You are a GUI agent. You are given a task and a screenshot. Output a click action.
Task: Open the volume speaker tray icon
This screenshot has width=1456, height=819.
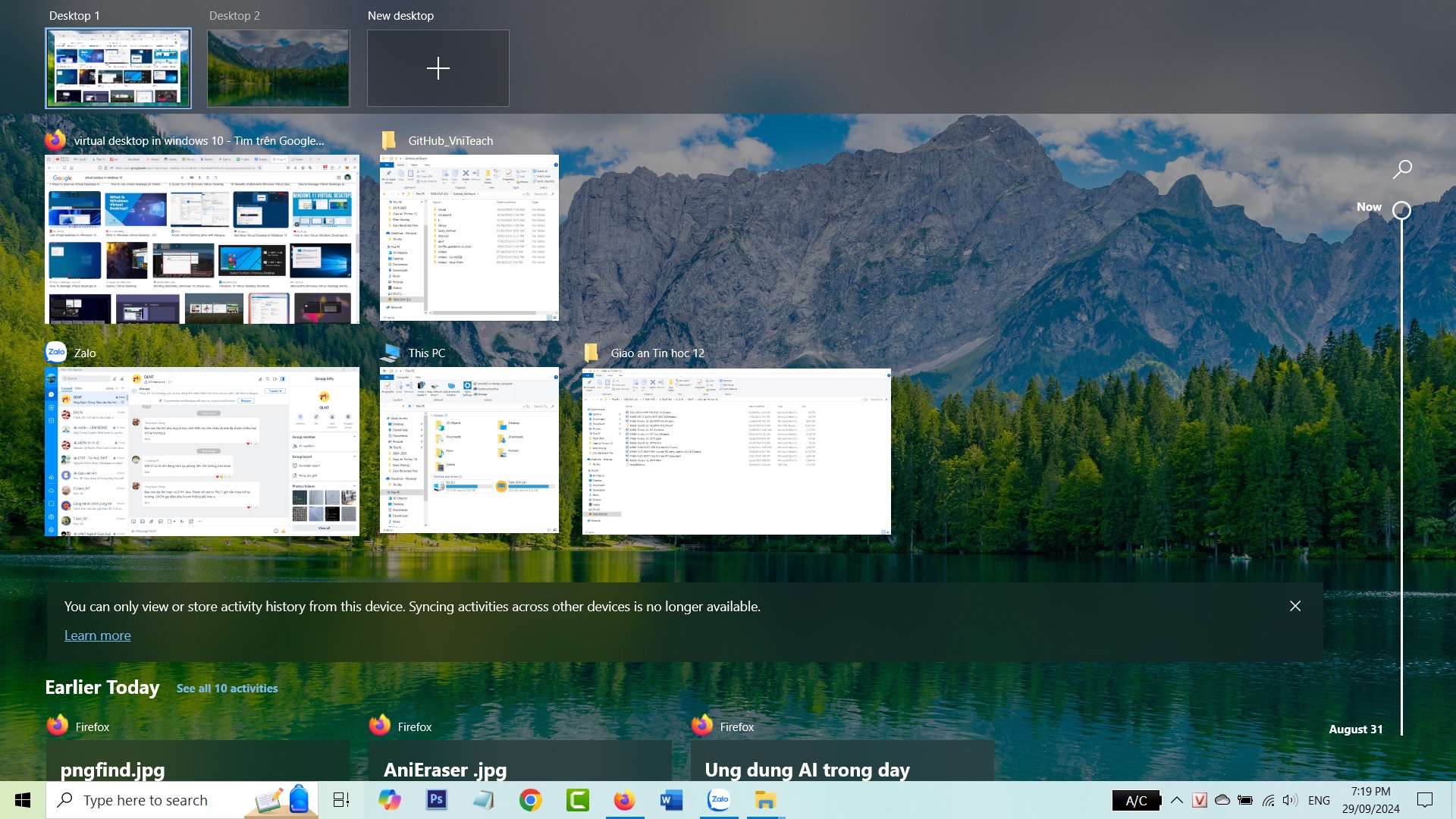point(1290,800)
